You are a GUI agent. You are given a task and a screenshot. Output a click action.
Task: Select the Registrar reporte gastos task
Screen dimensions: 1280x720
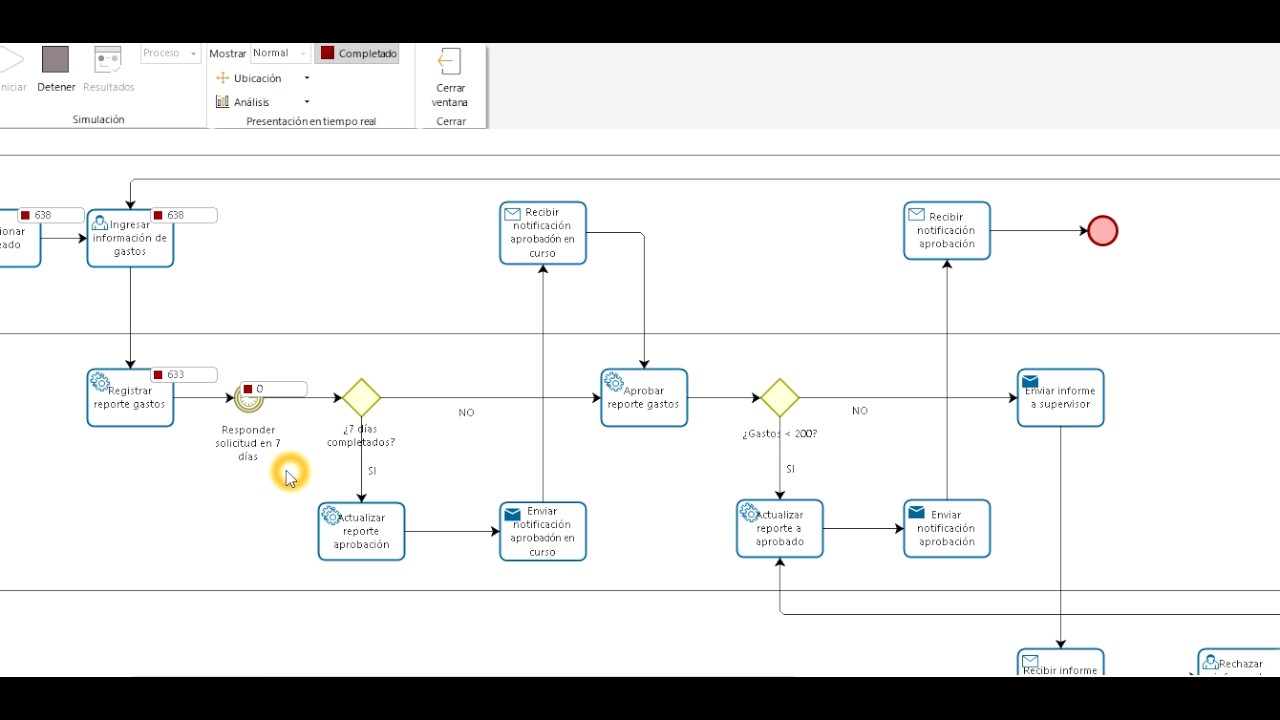[x=130, y=398]
